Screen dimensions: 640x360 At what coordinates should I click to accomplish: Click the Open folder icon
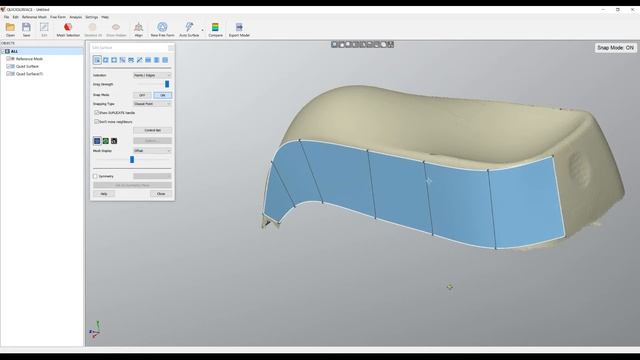(10, 27)
